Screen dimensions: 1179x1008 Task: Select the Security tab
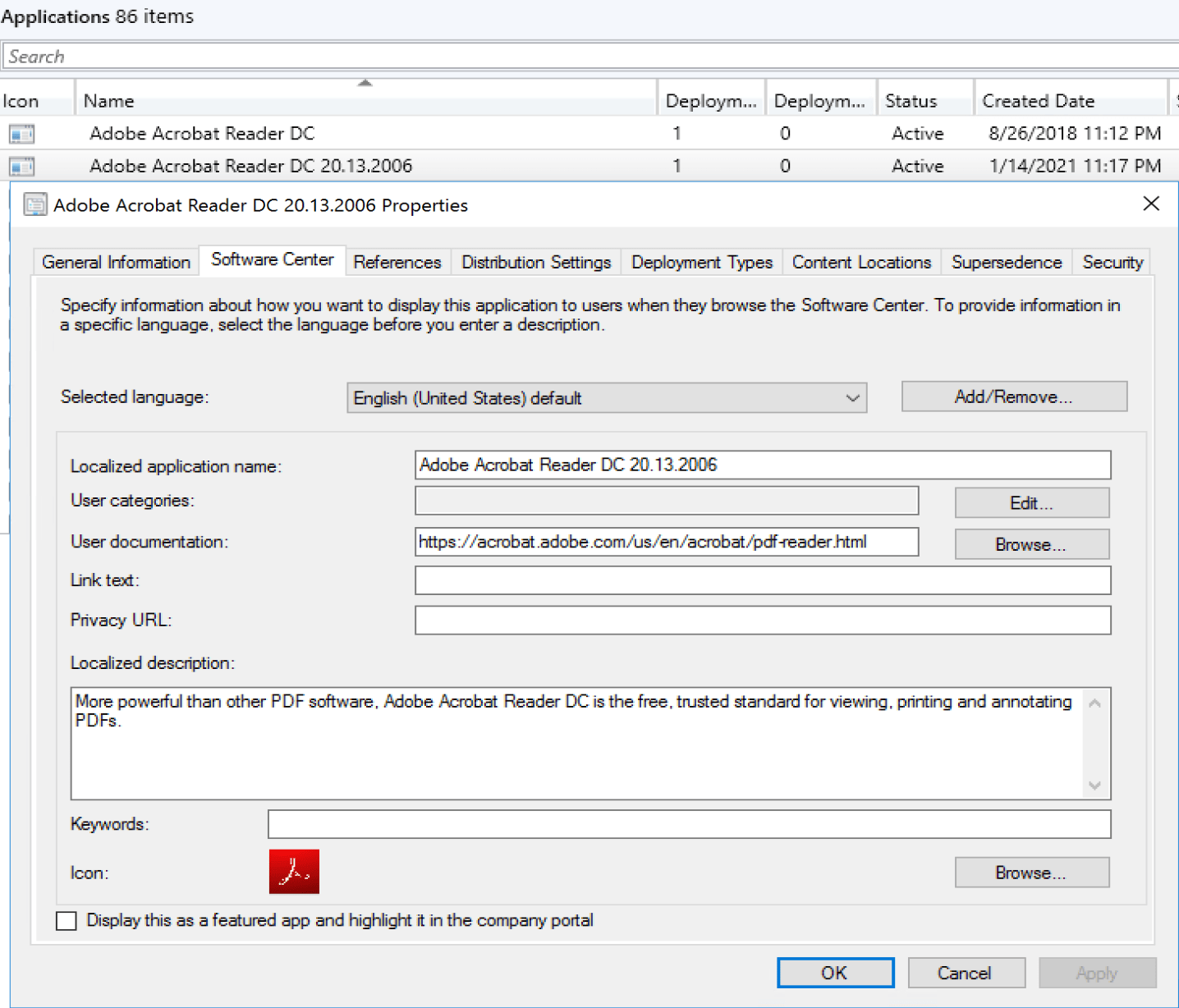click(x=1112, y=262)
